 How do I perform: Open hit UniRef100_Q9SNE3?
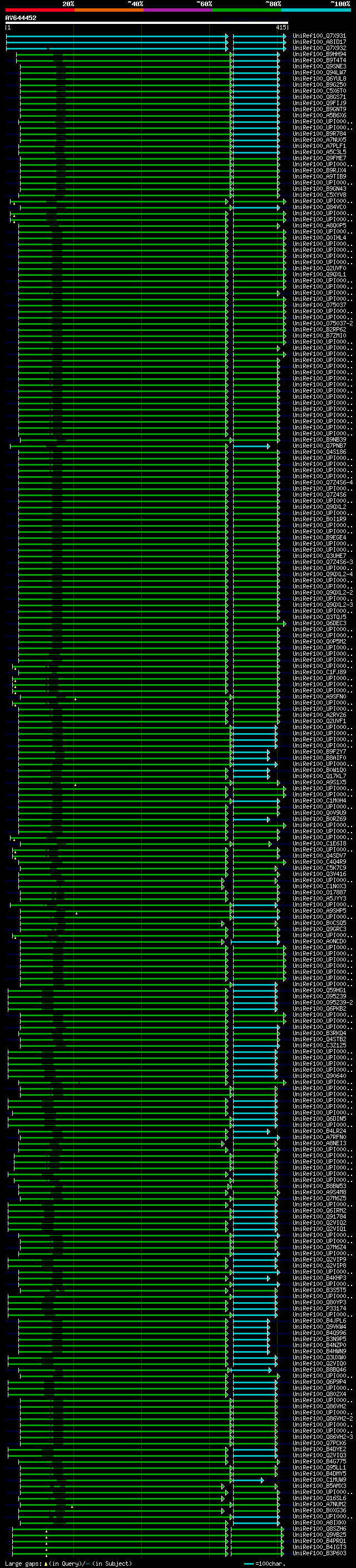319,66
